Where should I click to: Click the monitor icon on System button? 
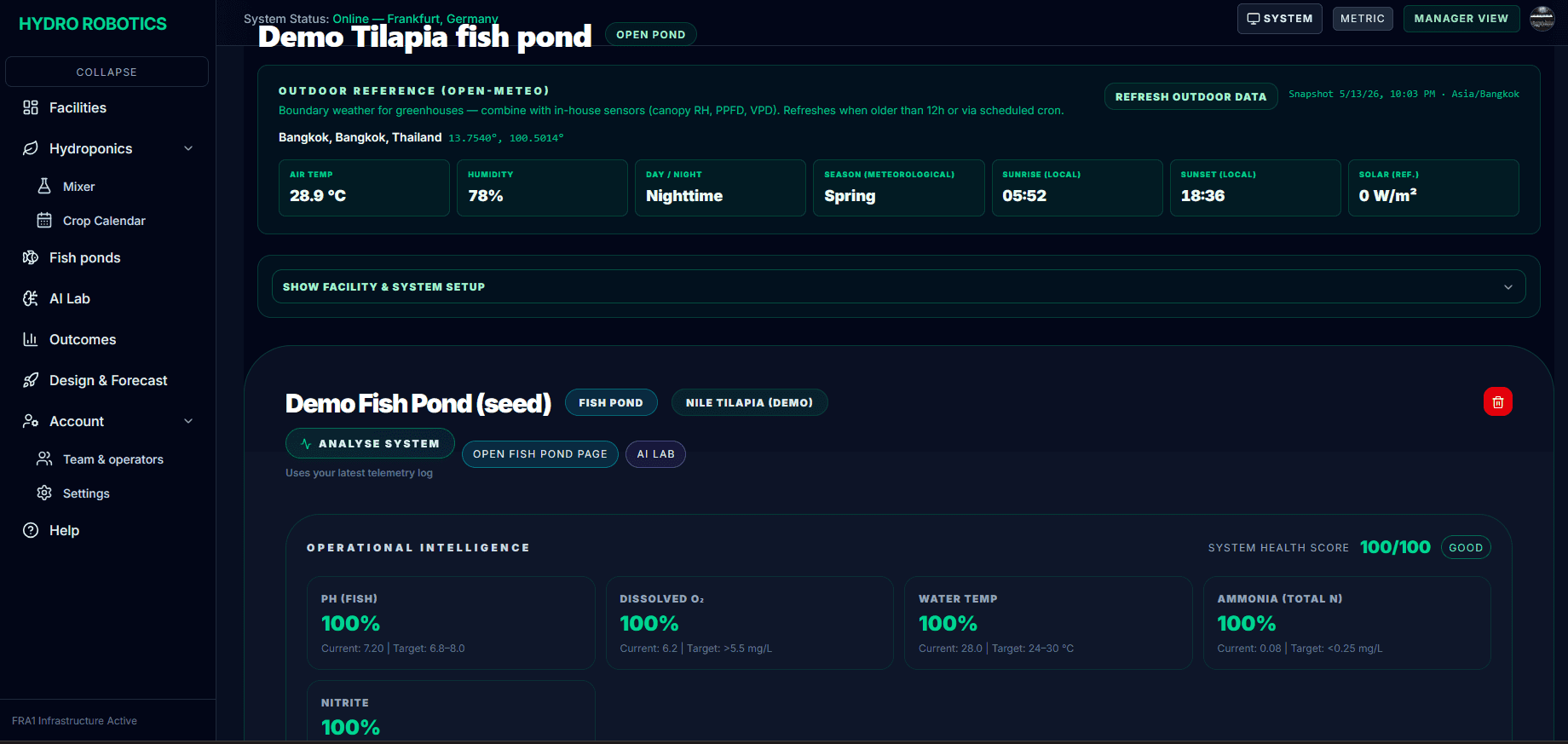point(1254,19)
